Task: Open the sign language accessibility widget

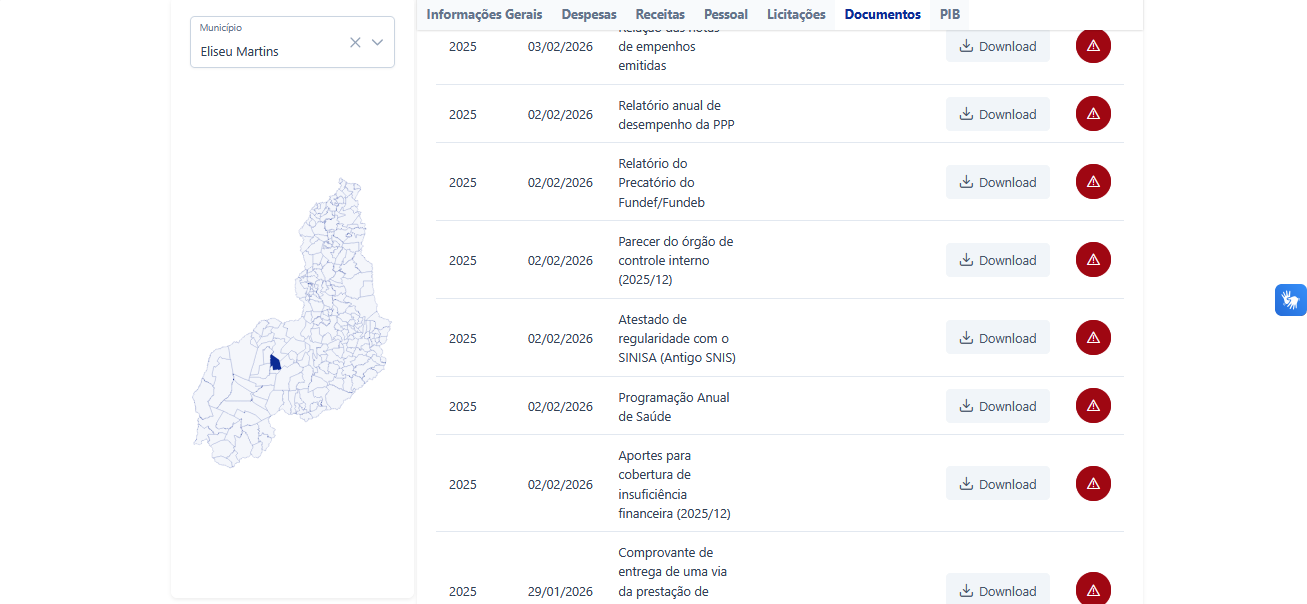Action: click(x=1290, y=300)
